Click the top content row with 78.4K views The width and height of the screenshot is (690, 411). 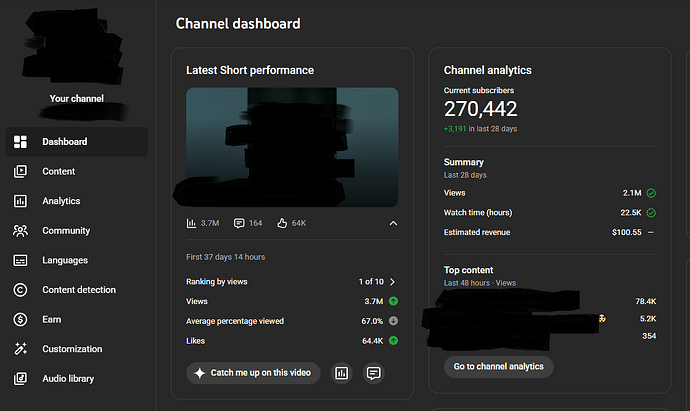(x=550, y=301)
